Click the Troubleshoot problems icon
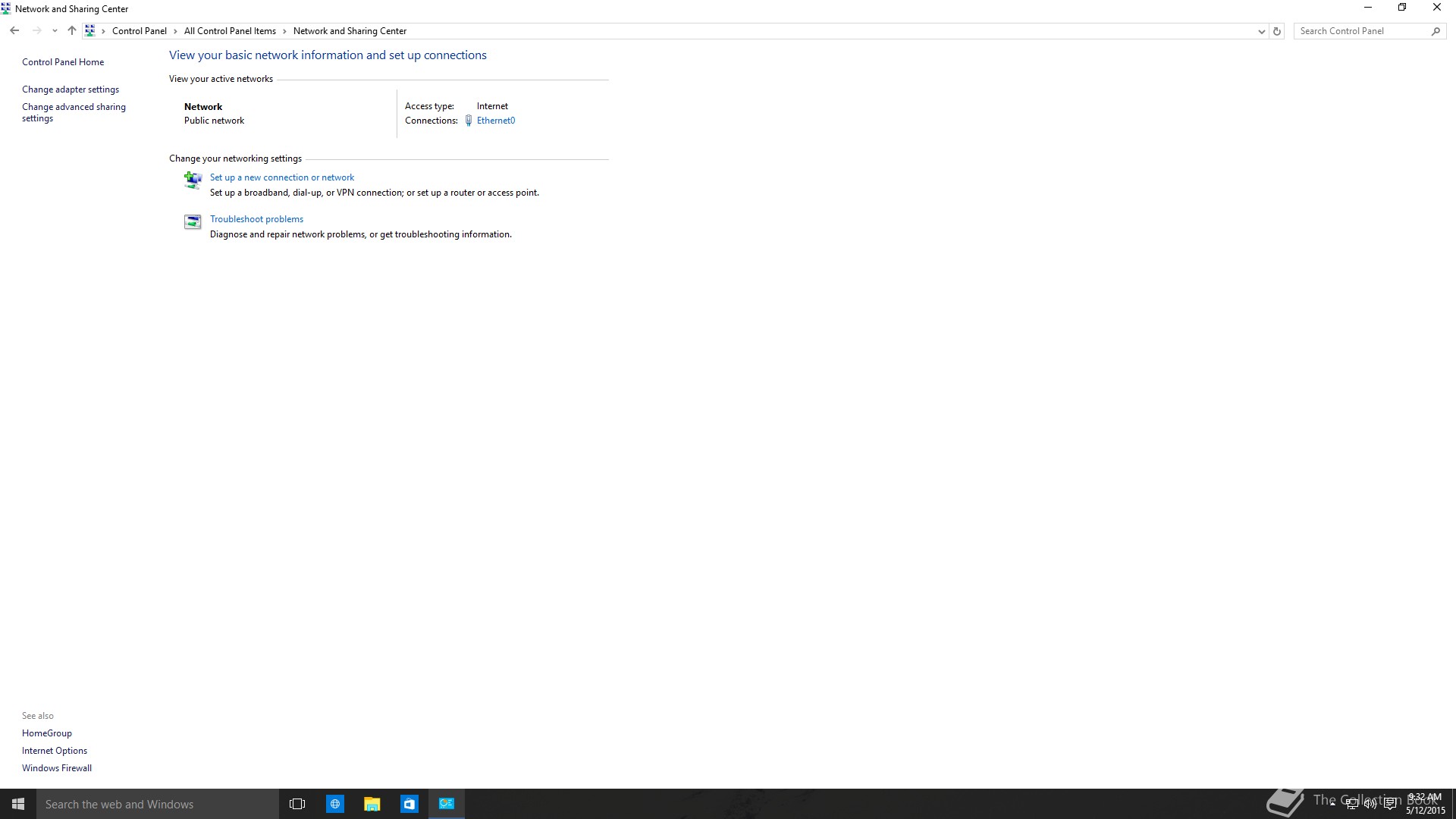The width and height of the screenshot is (1456, 819). [x=193, y=221]
